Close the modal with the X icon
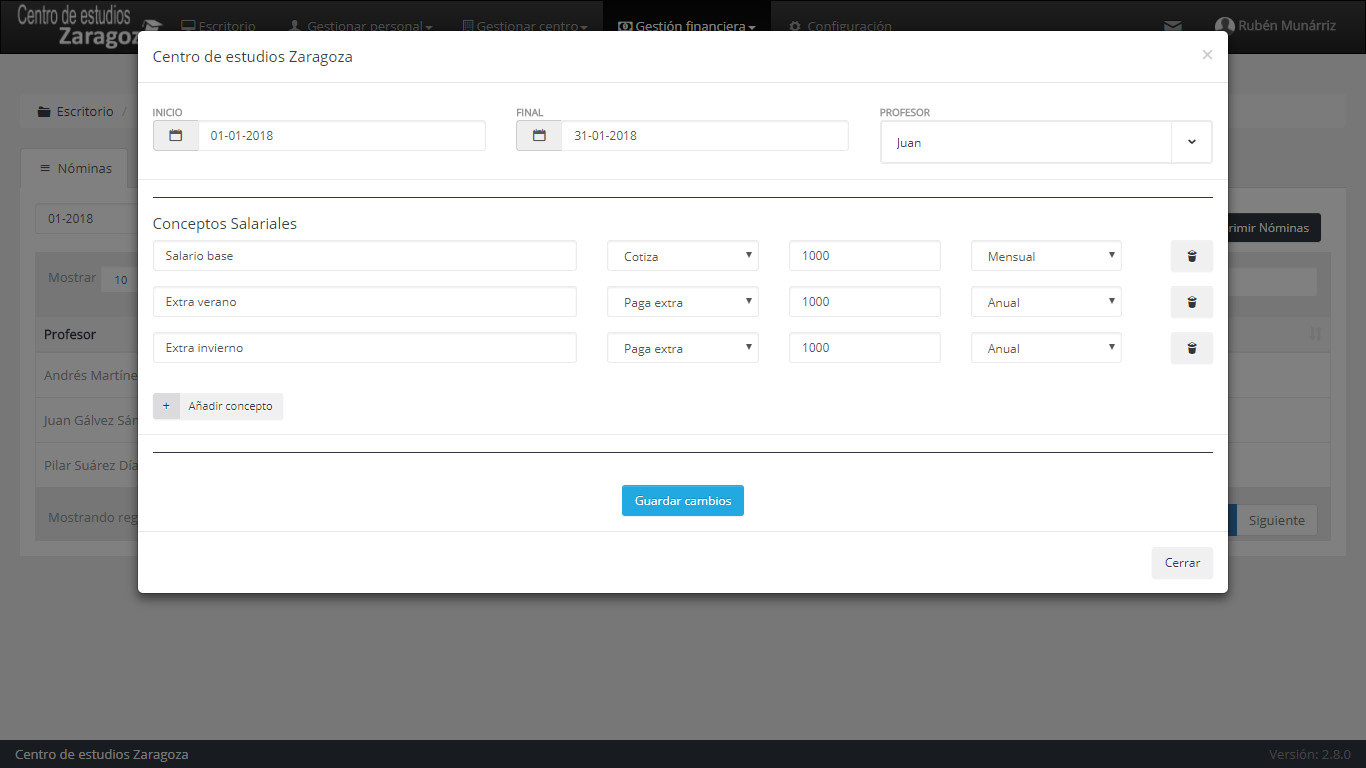 1207,55
